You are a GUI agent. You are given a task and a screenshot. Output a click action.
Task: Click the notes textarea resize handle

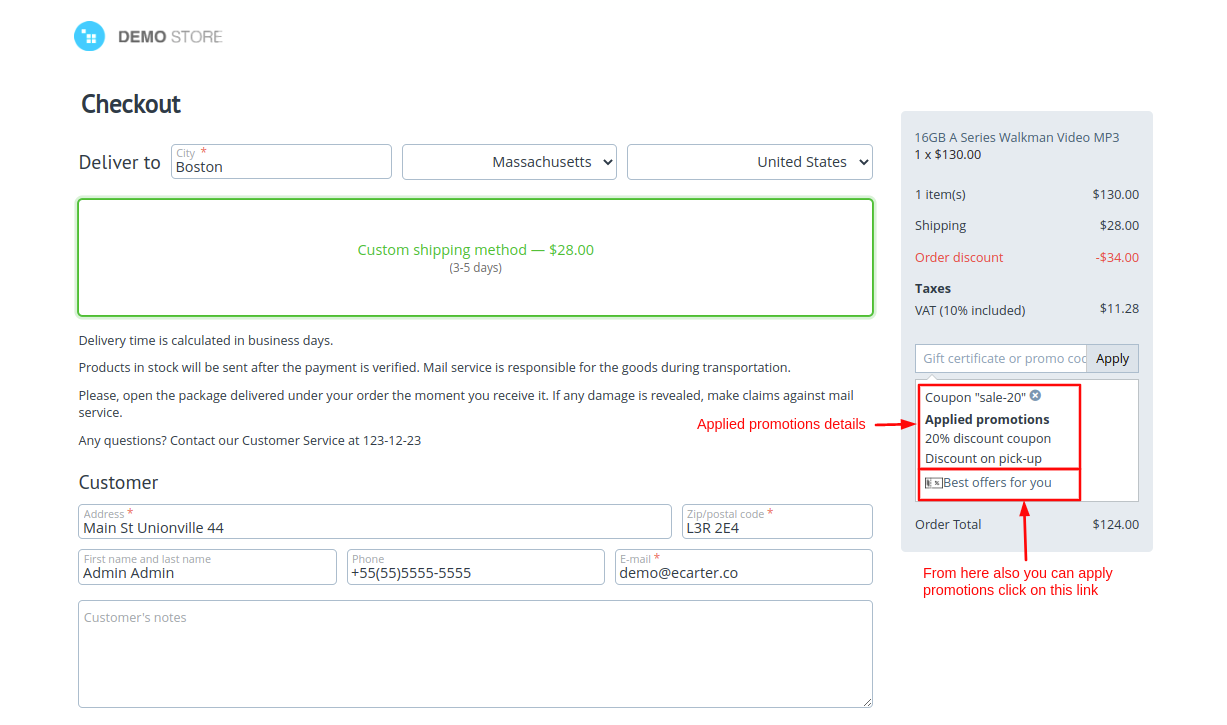click(x=866, y=702)
